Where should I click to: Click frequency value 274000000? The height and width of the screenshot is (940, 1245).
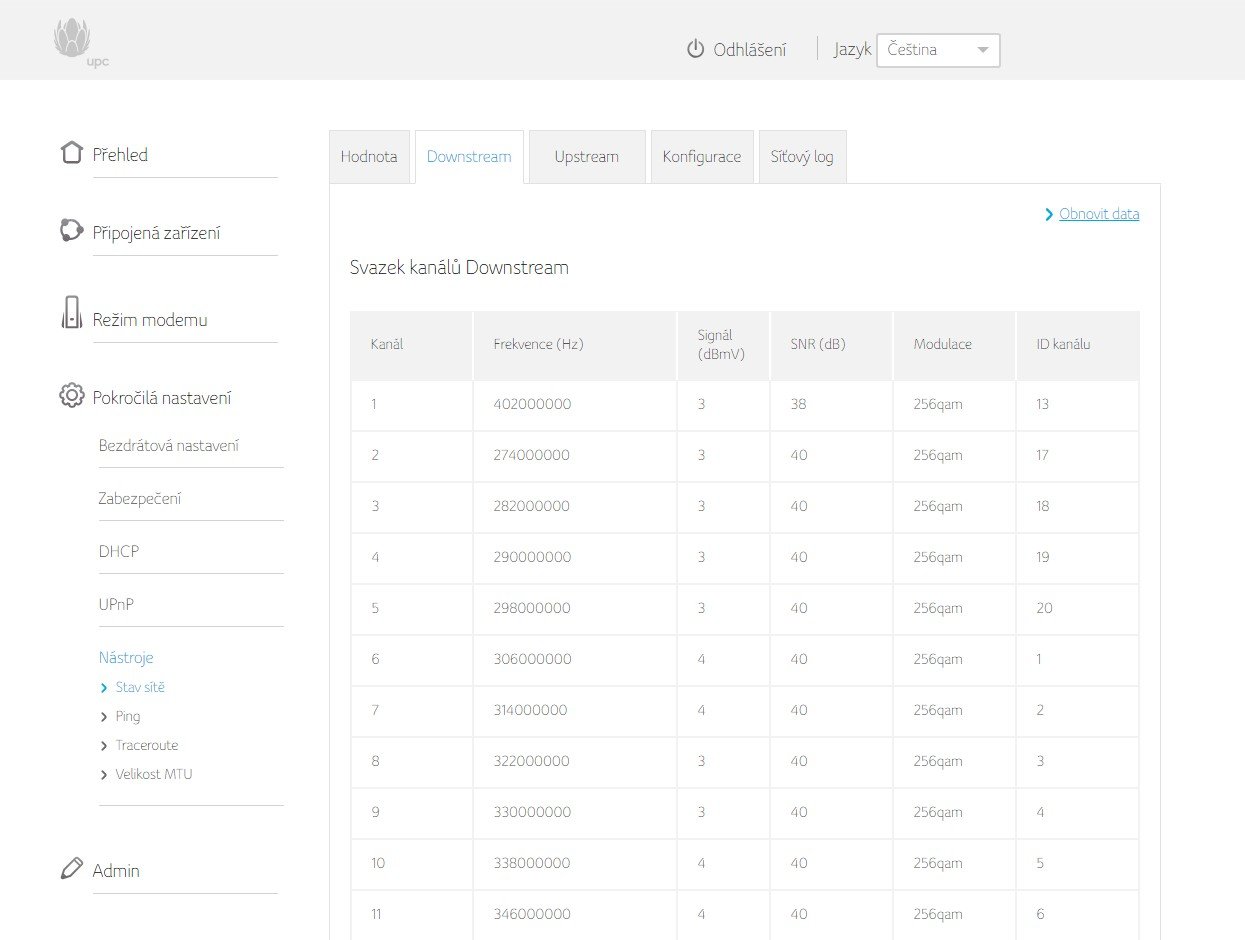(x=532, y=456)
